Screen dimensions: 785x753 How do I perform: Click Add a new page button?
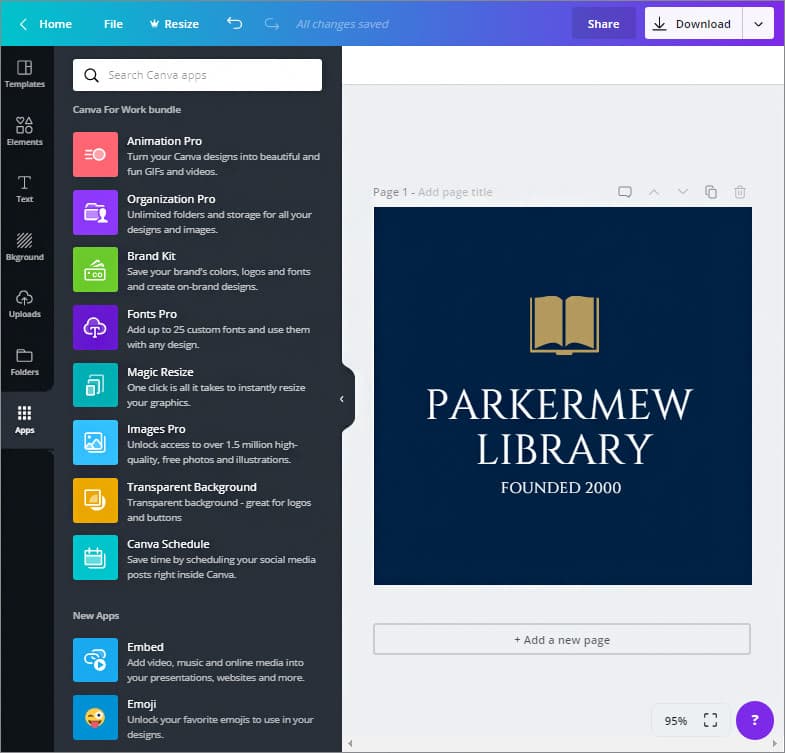[x=562, y=639]
